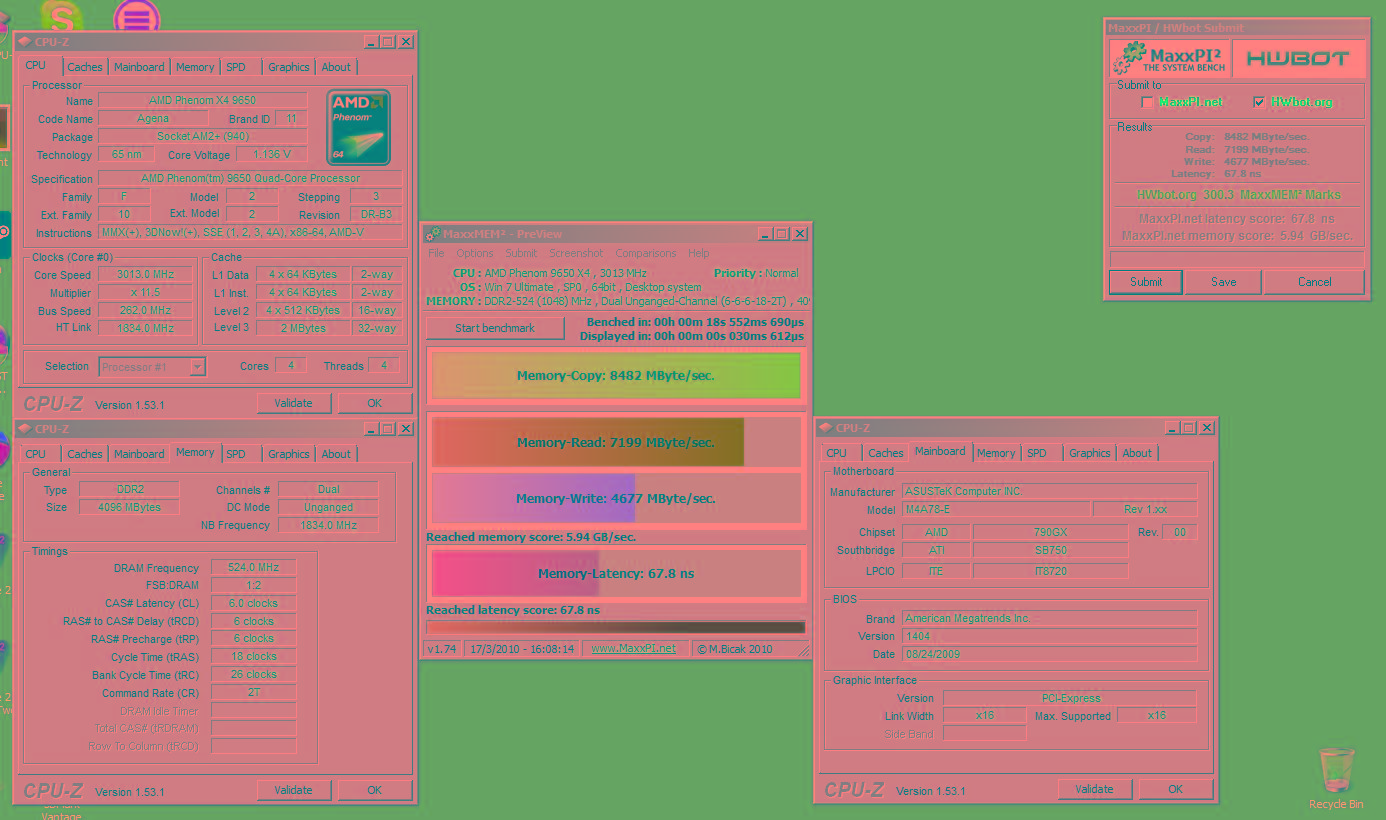Screen dimensions: 1386x820
Task: Open the Options menu in MaxxMEM²
Action: (475, 254)
